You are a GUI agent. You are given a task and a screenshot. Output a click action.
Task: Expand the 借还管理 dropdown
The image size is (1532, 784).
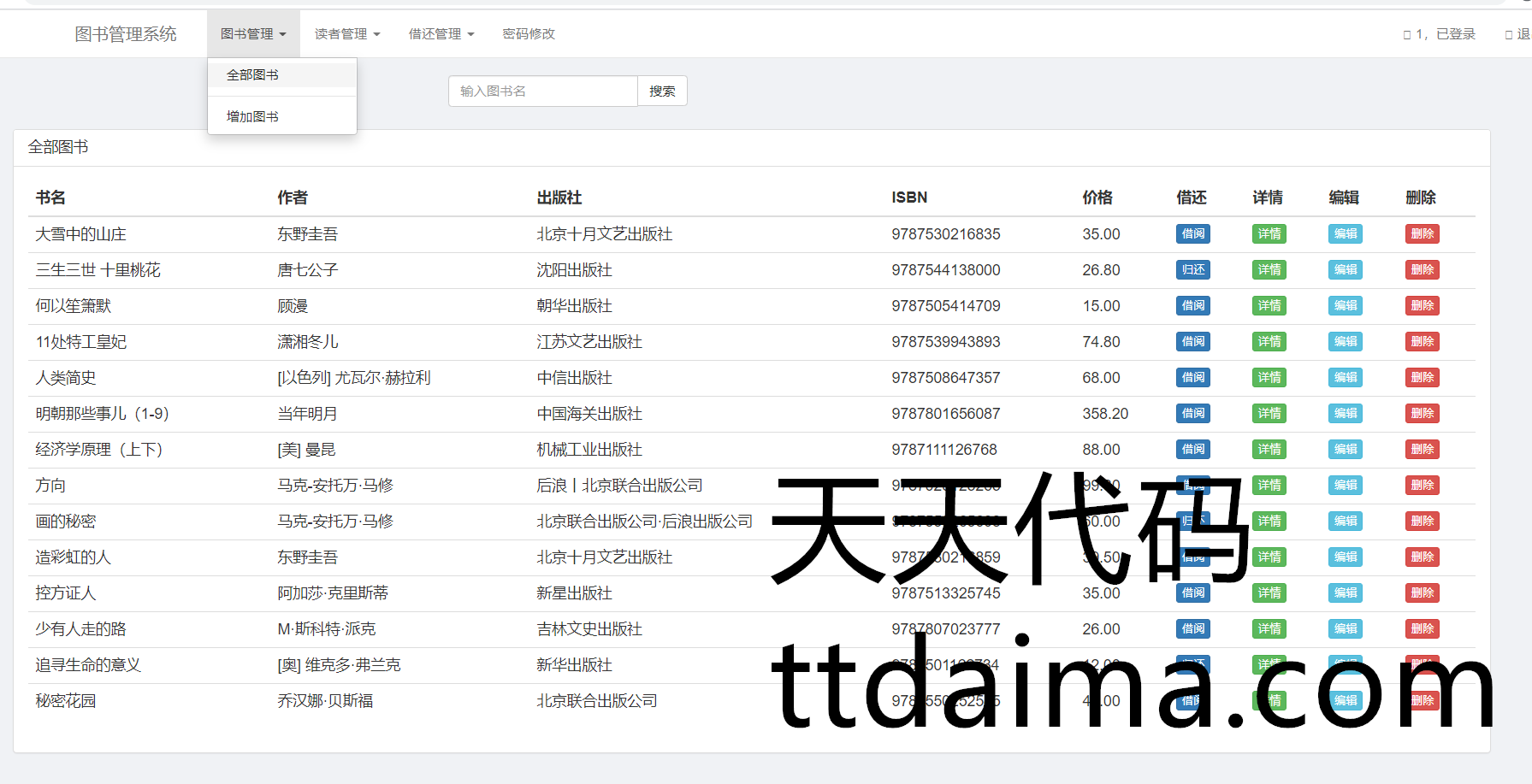click(x=441, y=34)
